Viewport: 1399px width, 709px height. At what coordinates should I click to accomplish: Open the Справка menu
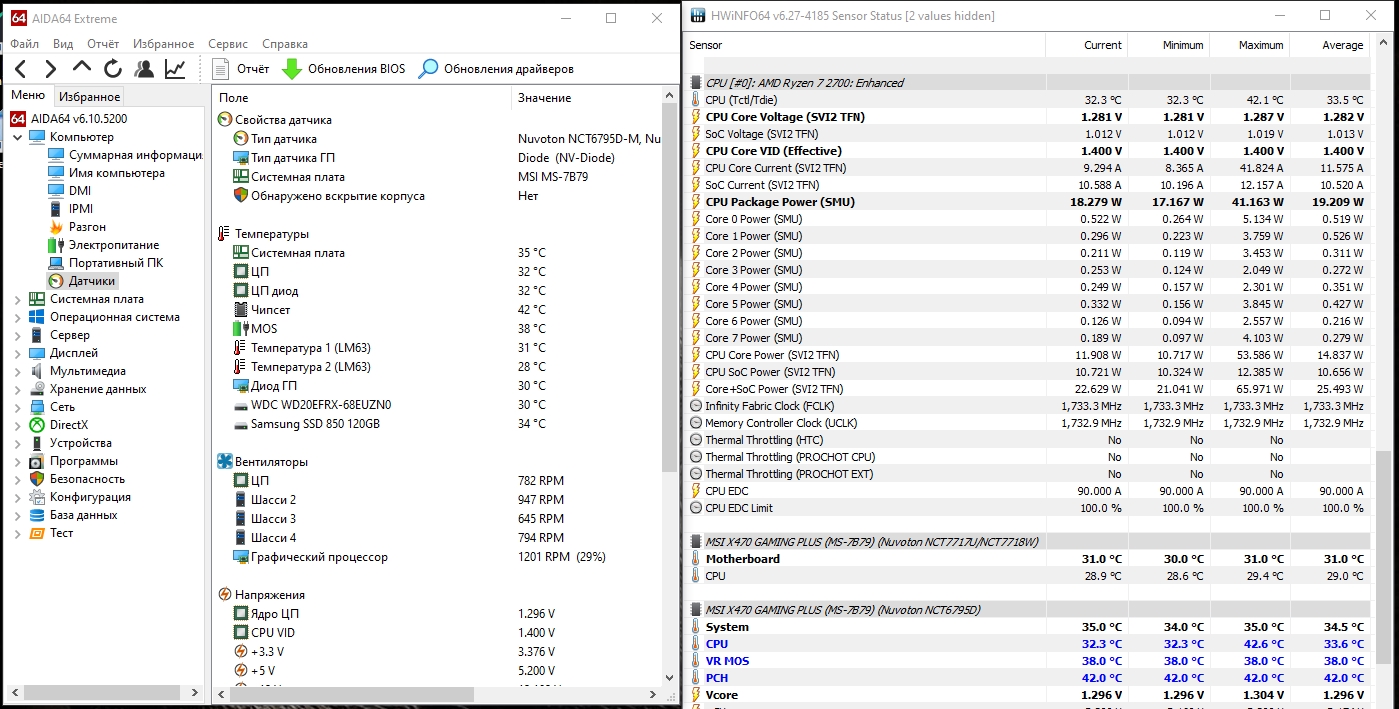tap(285, 44)
